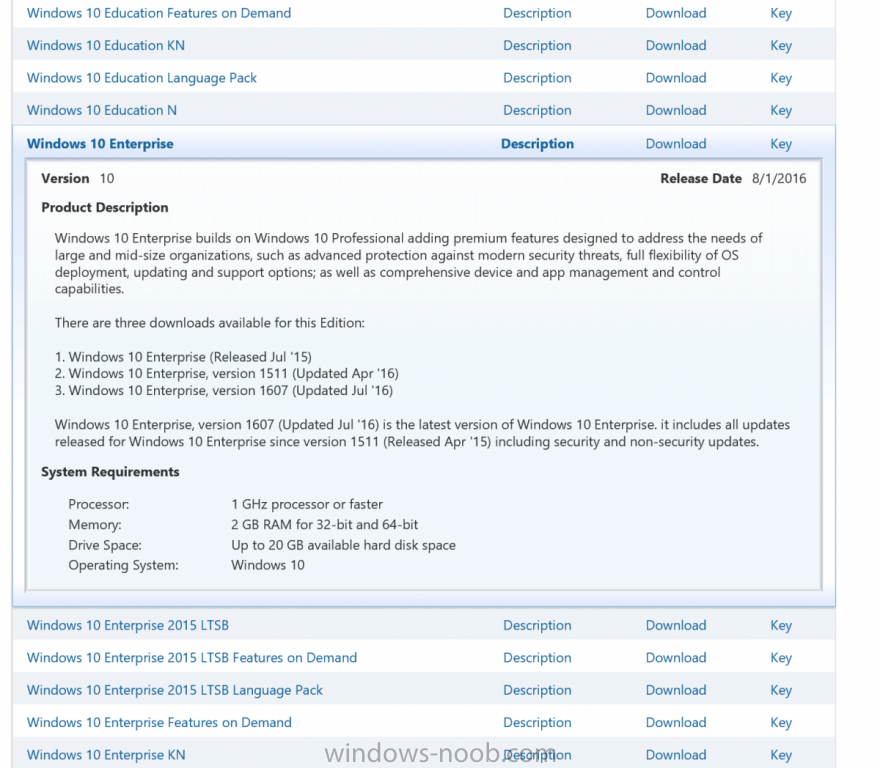Show Description for Enterprise Features on Demand
Screen dimensions: 880x768
[x=537, y=723]
